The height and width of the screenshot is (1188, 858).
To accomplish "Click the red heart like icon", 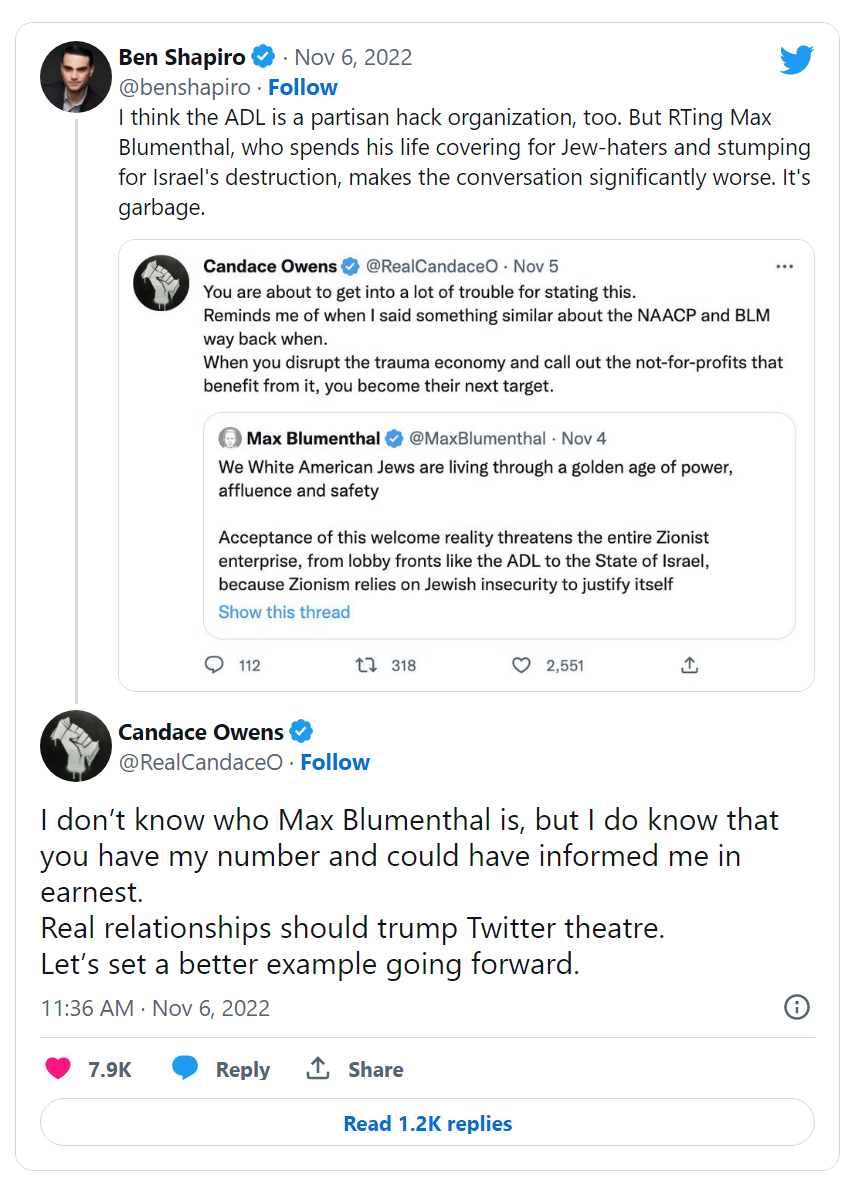I will coord(59,1068).
